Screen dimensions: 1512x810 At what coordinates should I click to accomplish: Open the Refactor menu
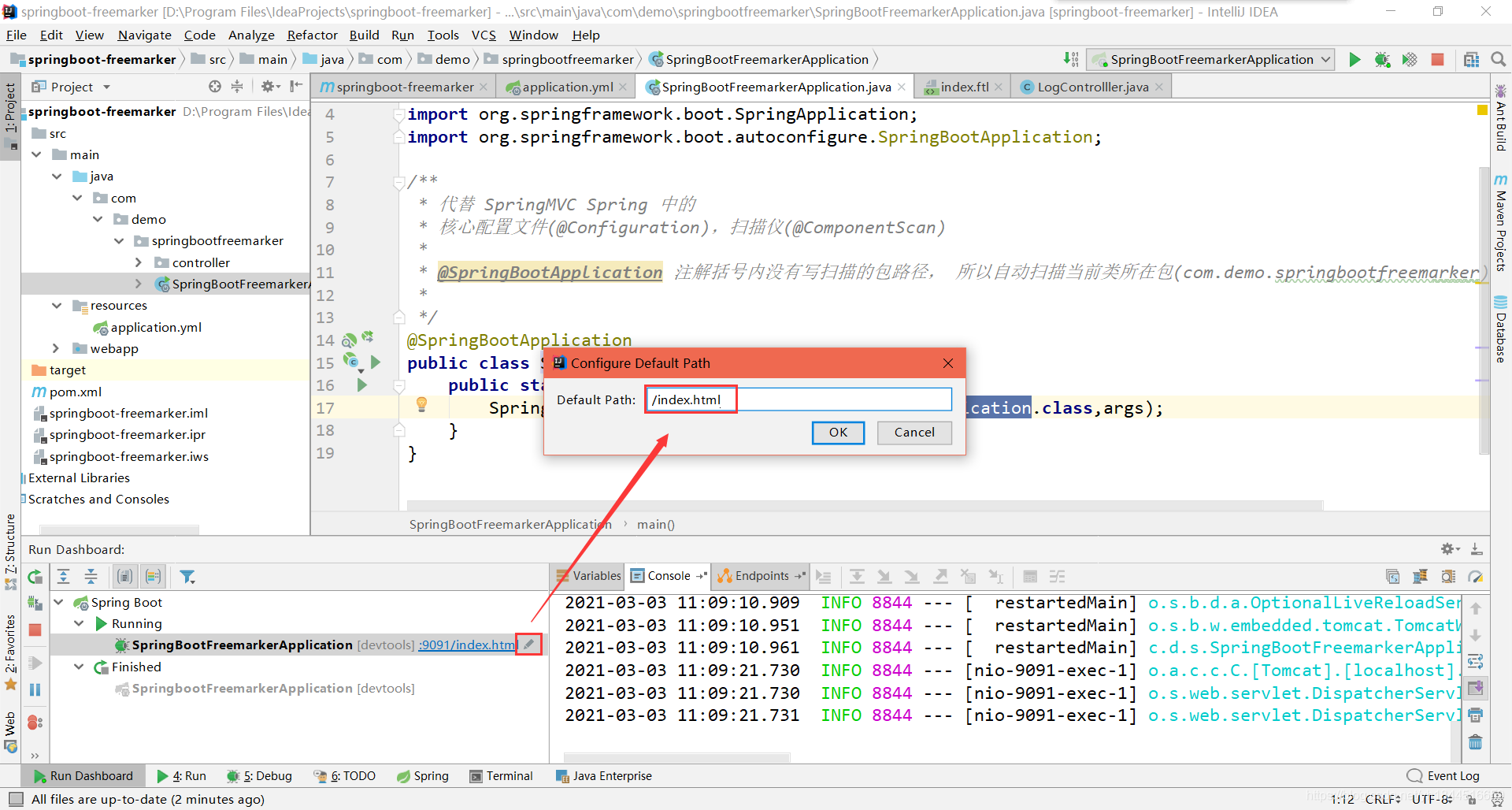pyautogui.click(x=312, y=35)
